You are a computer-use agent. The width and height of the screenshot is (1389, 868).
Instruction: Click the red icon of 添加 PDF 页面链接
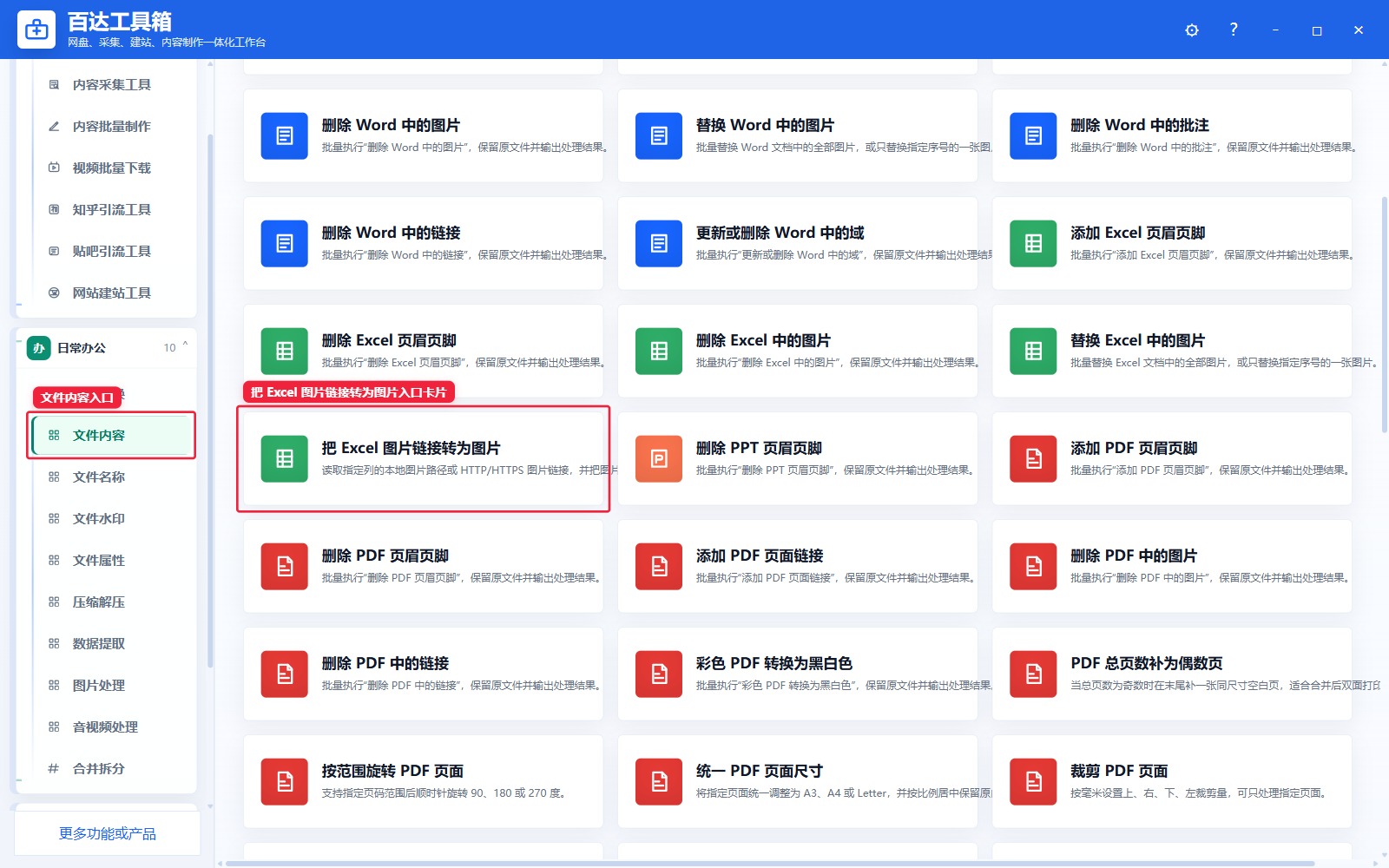click(x=659, y=566)
